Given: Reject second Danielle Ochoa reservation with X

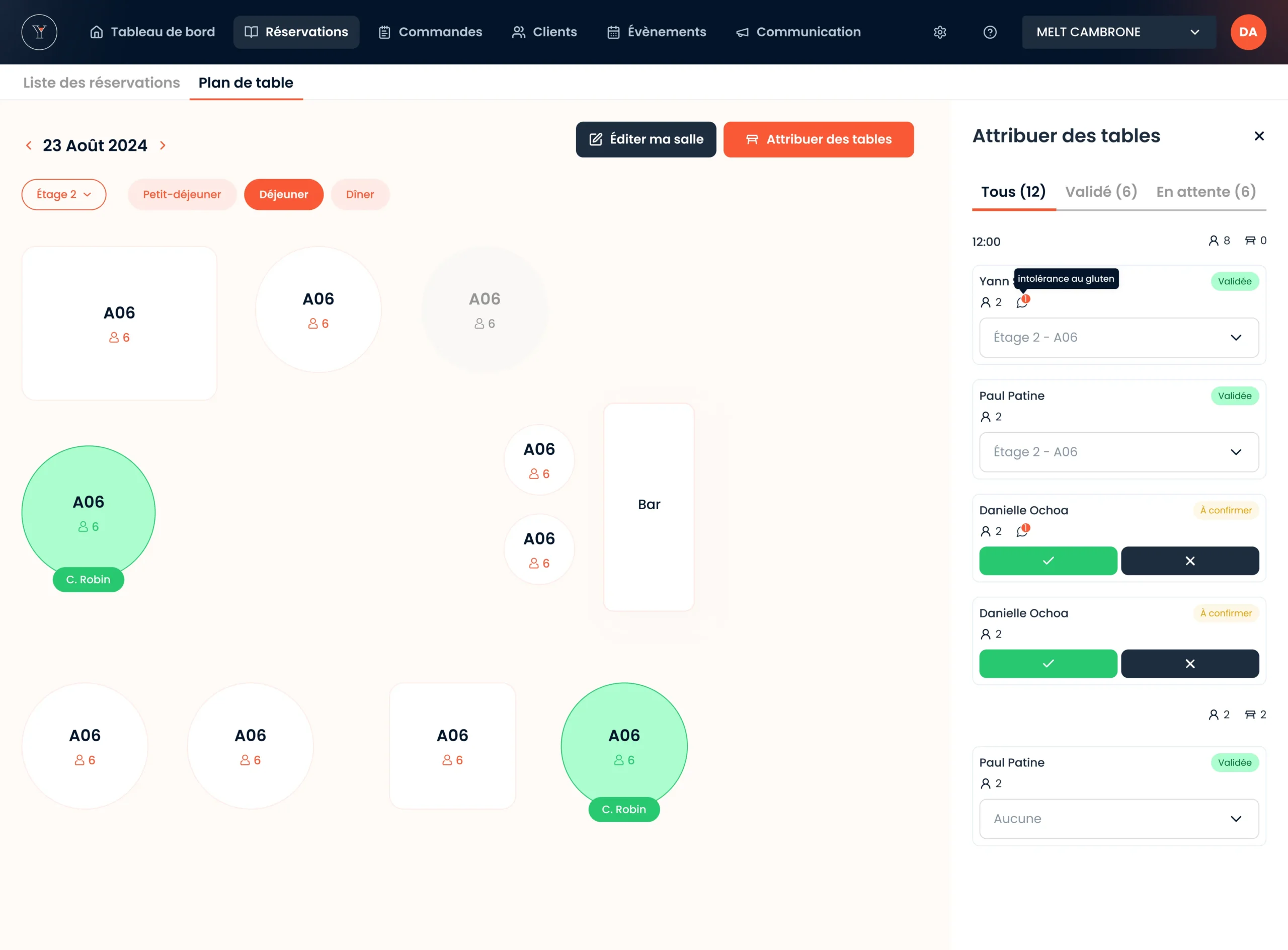Looking at the screenshot, I should click(x=1190, y=664).
